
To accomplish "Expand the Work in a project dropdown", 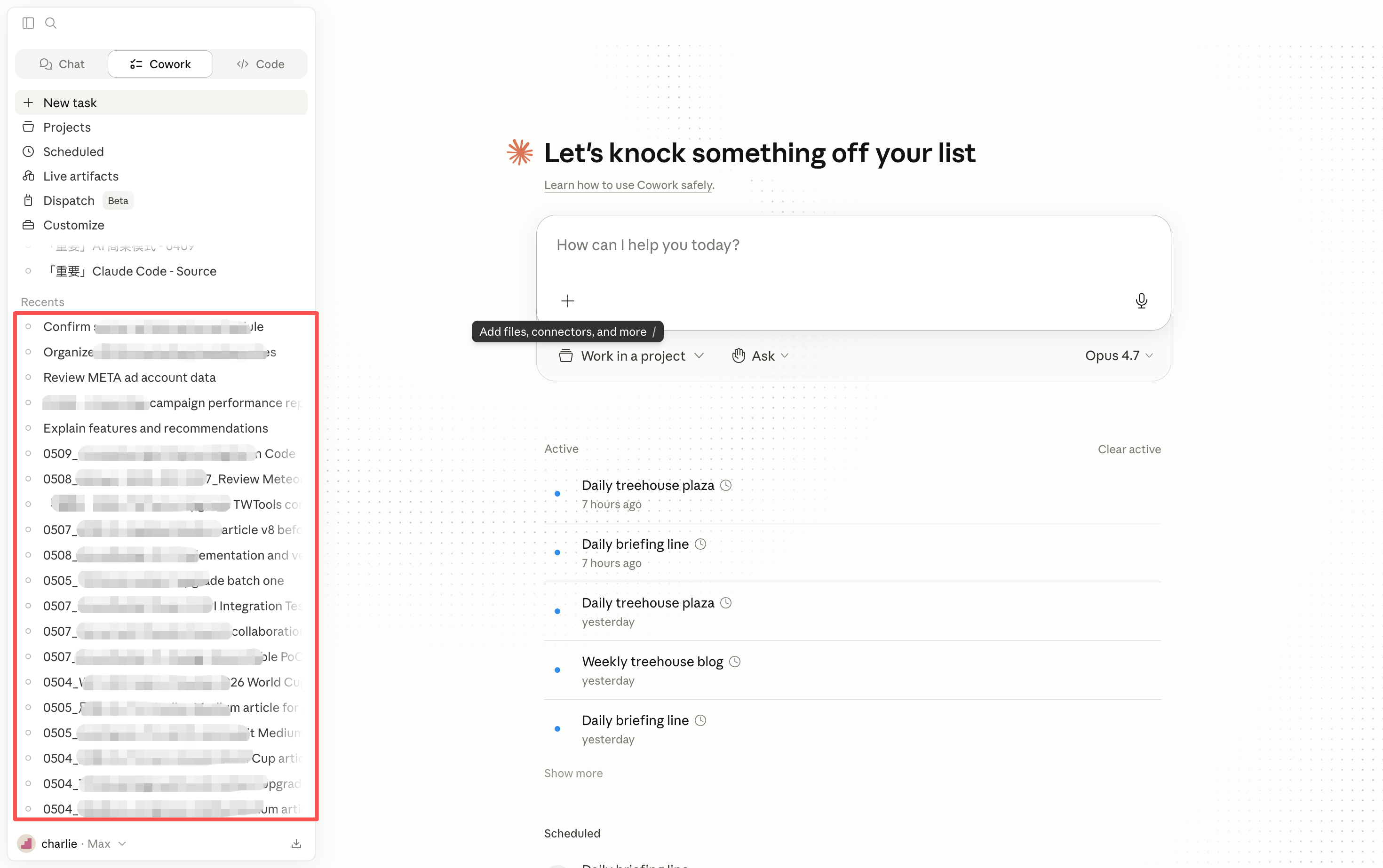I will [631, 356].
